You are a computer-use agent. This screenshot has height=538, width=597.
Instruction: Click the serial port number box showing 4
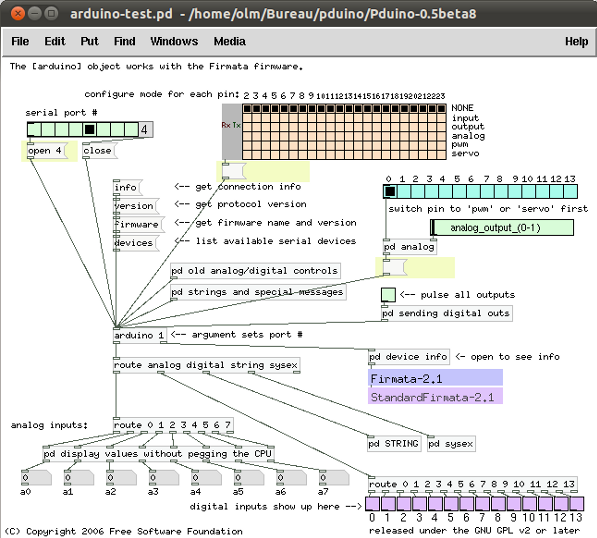pos(146,129)
